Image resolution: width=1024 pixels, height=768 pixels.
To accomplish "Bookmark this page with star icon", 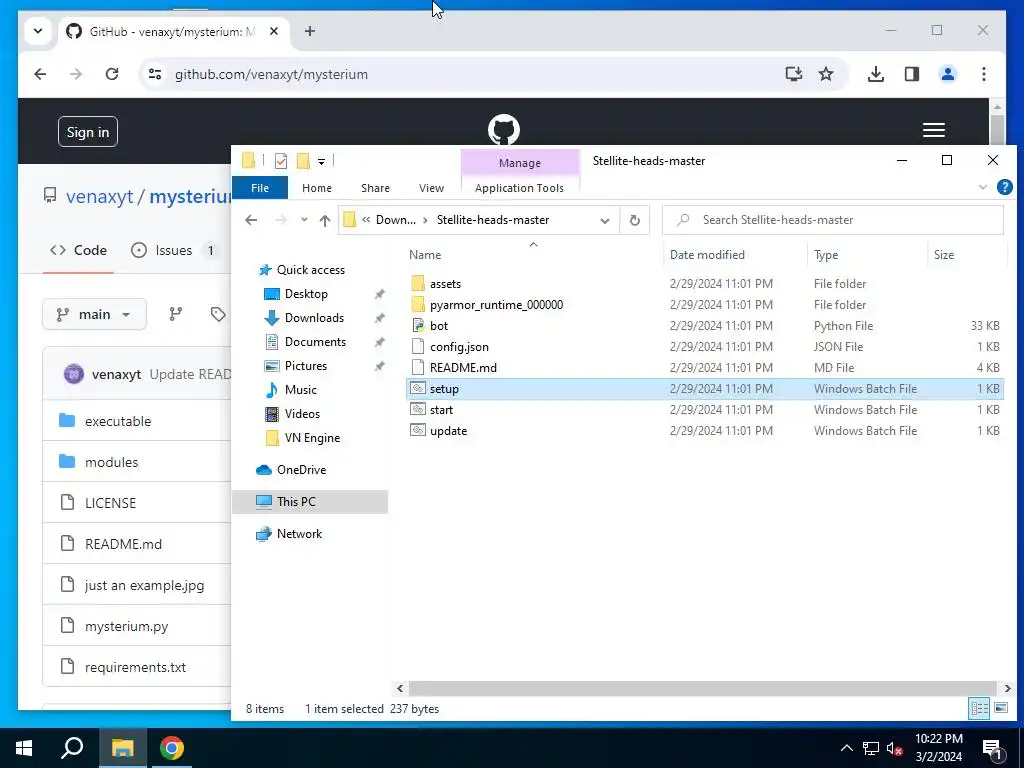I will point(826,74).
